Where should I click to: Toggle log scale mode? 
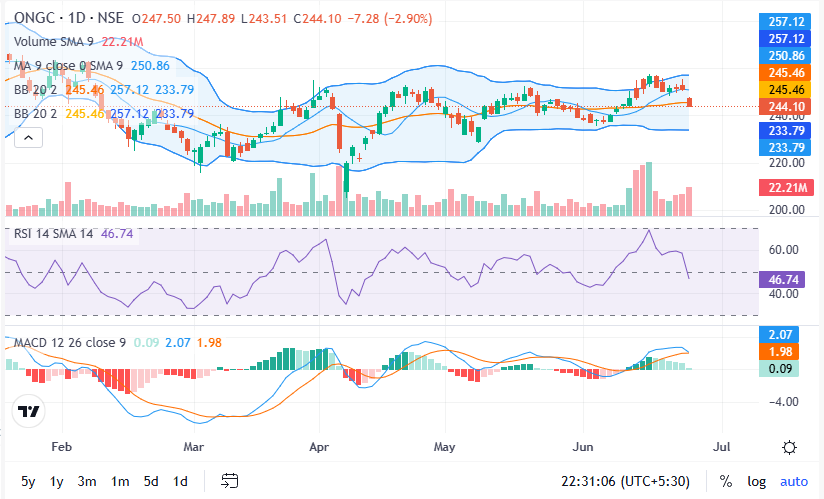756,481
